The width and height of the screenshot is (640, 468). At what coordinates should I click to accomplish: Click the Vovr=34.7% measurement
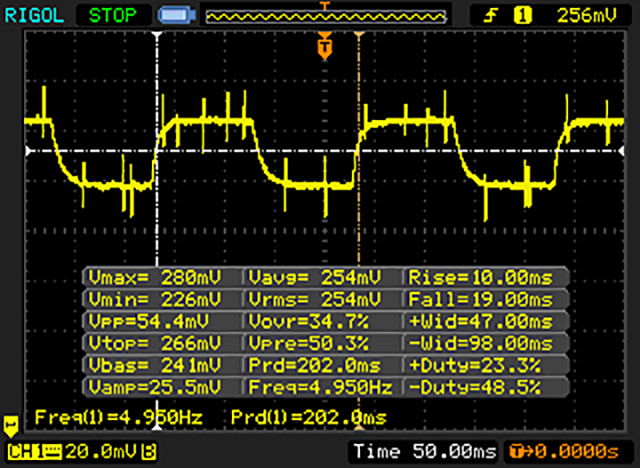pos(309,322)
